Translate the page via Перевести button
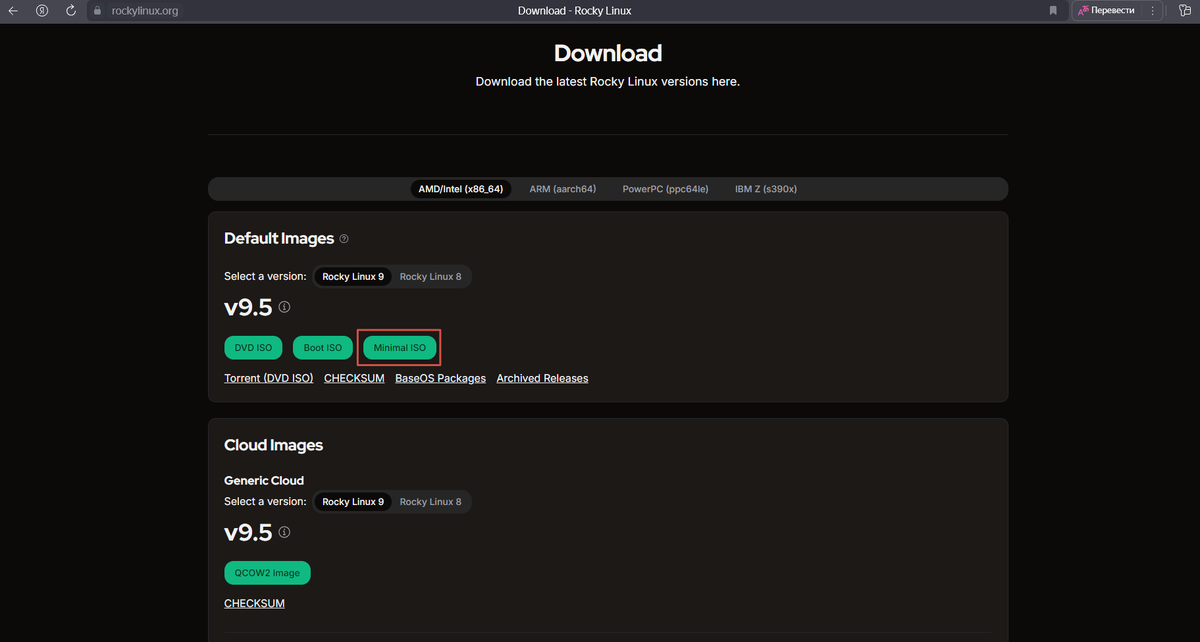1200x642 pixels. point(1107,11)
